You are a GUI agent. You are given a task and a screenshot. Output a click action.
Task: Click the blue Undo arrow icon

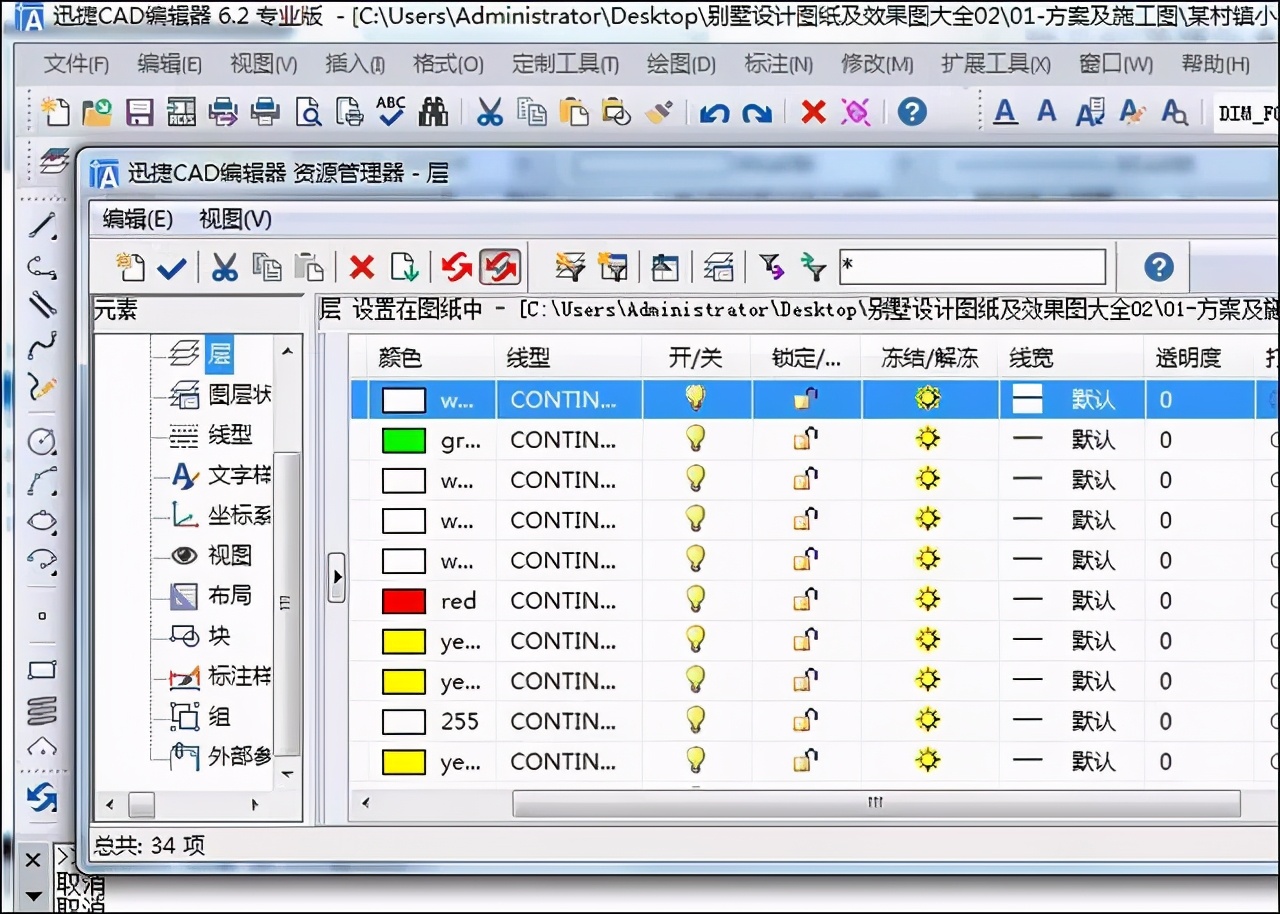point(714,112)
